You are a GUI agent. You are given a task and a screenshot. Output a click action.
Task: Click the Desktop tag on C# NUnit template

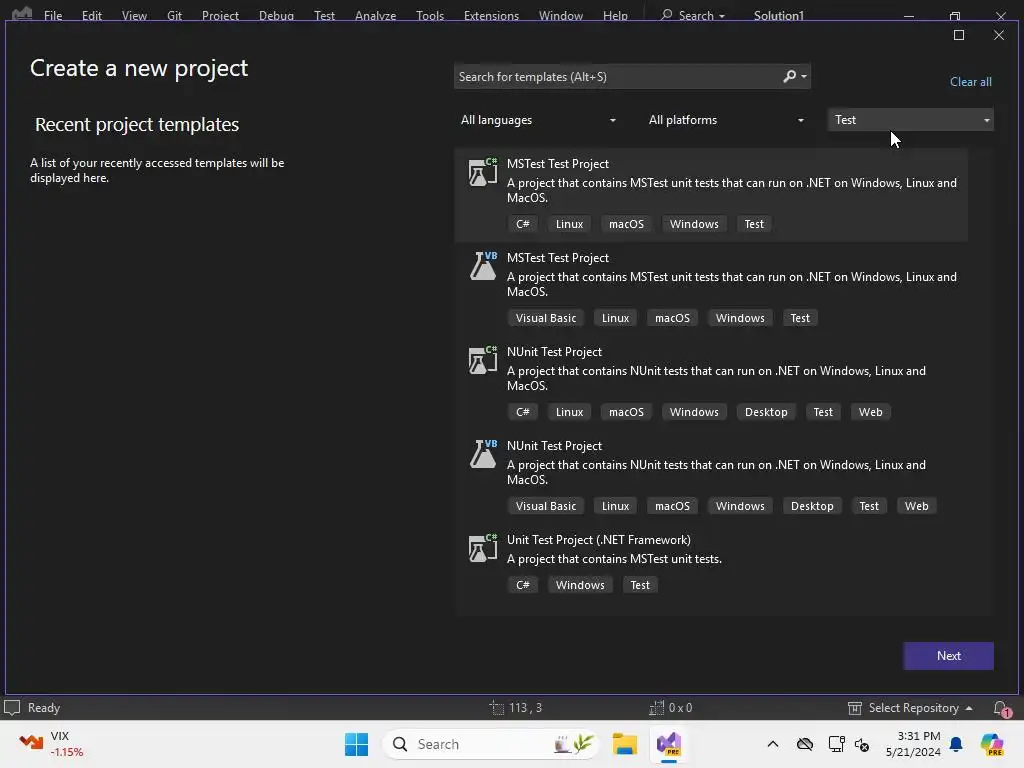766,412
